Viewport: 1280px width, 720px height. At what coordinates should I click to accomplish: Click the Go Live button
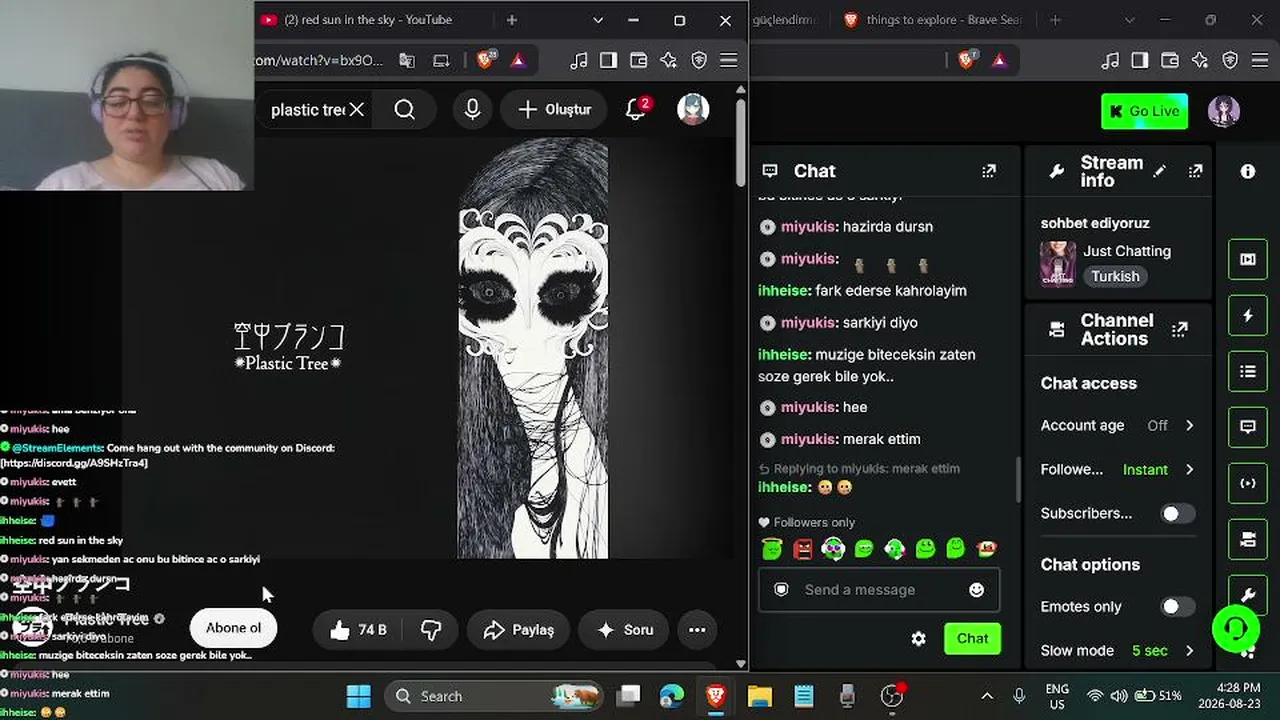point(1144,111)
